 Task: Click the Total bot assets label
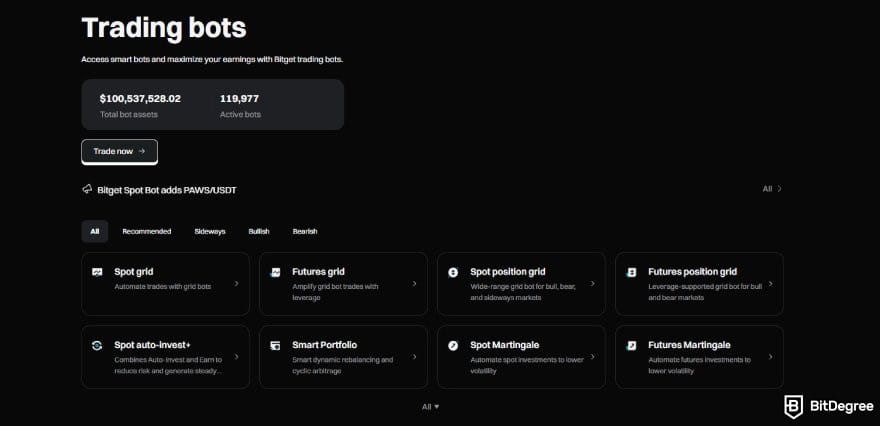(x=129, y=114)
